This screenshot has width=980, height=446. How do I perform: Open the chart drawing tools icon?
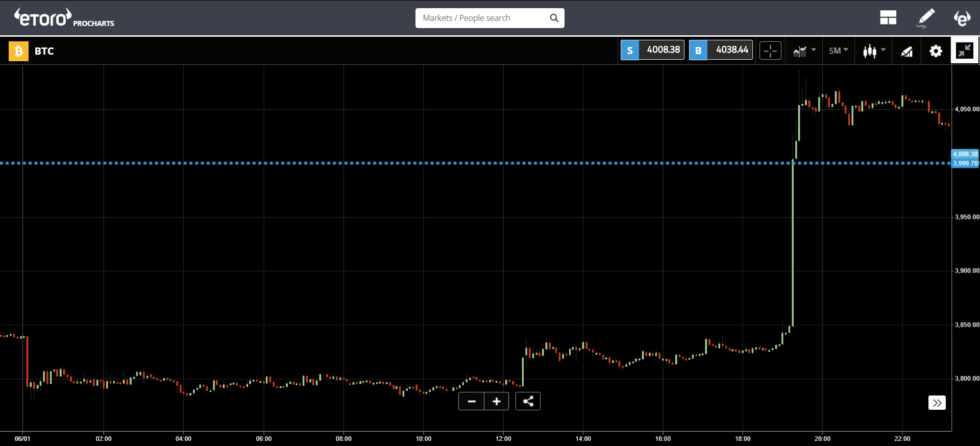pos(906,51)
